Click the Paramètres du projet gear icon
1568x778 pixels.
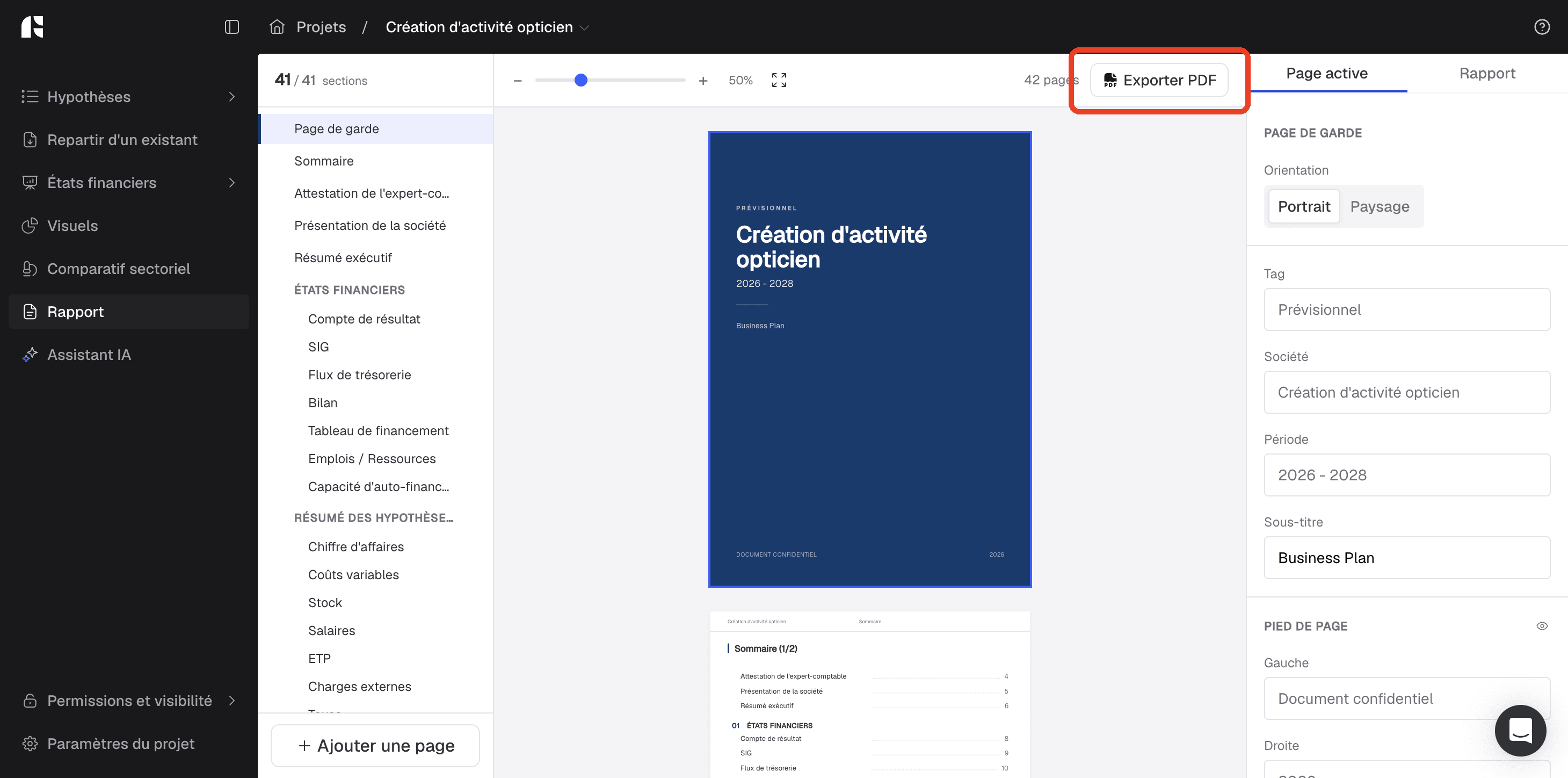click(30, 743)
